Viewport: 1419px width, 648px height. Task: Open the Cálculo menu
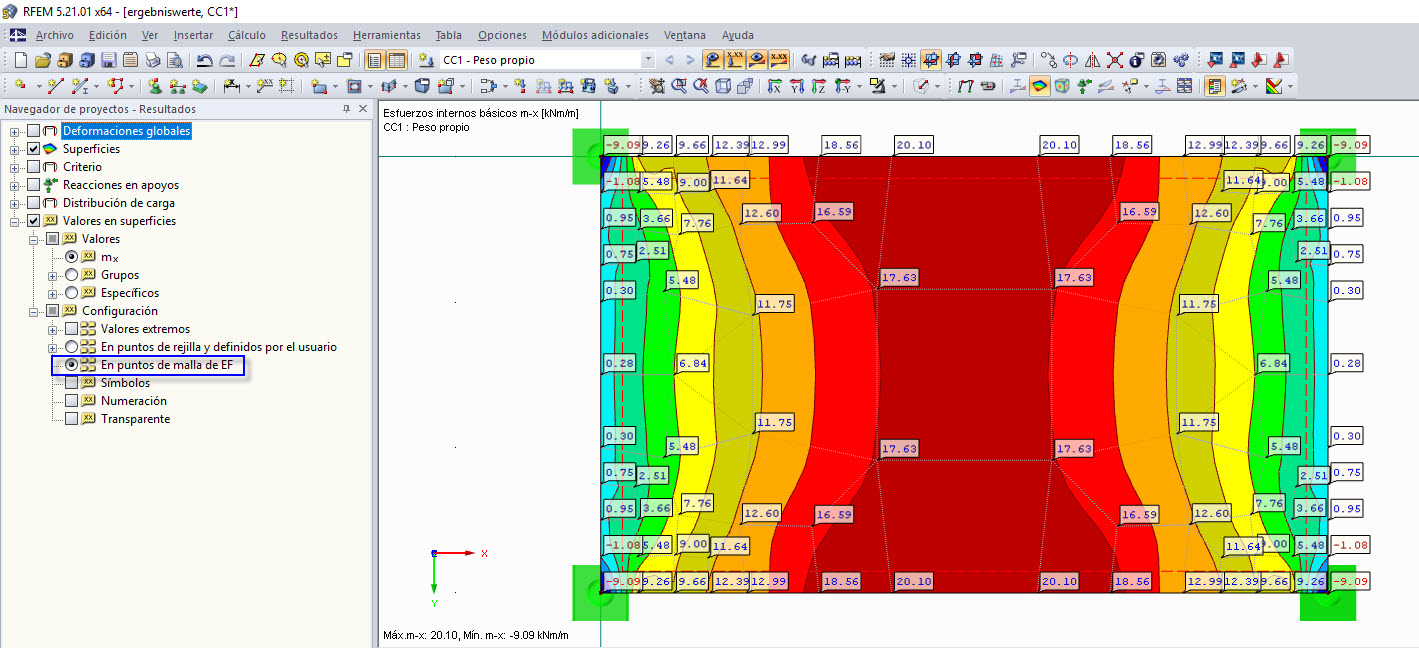247,35
